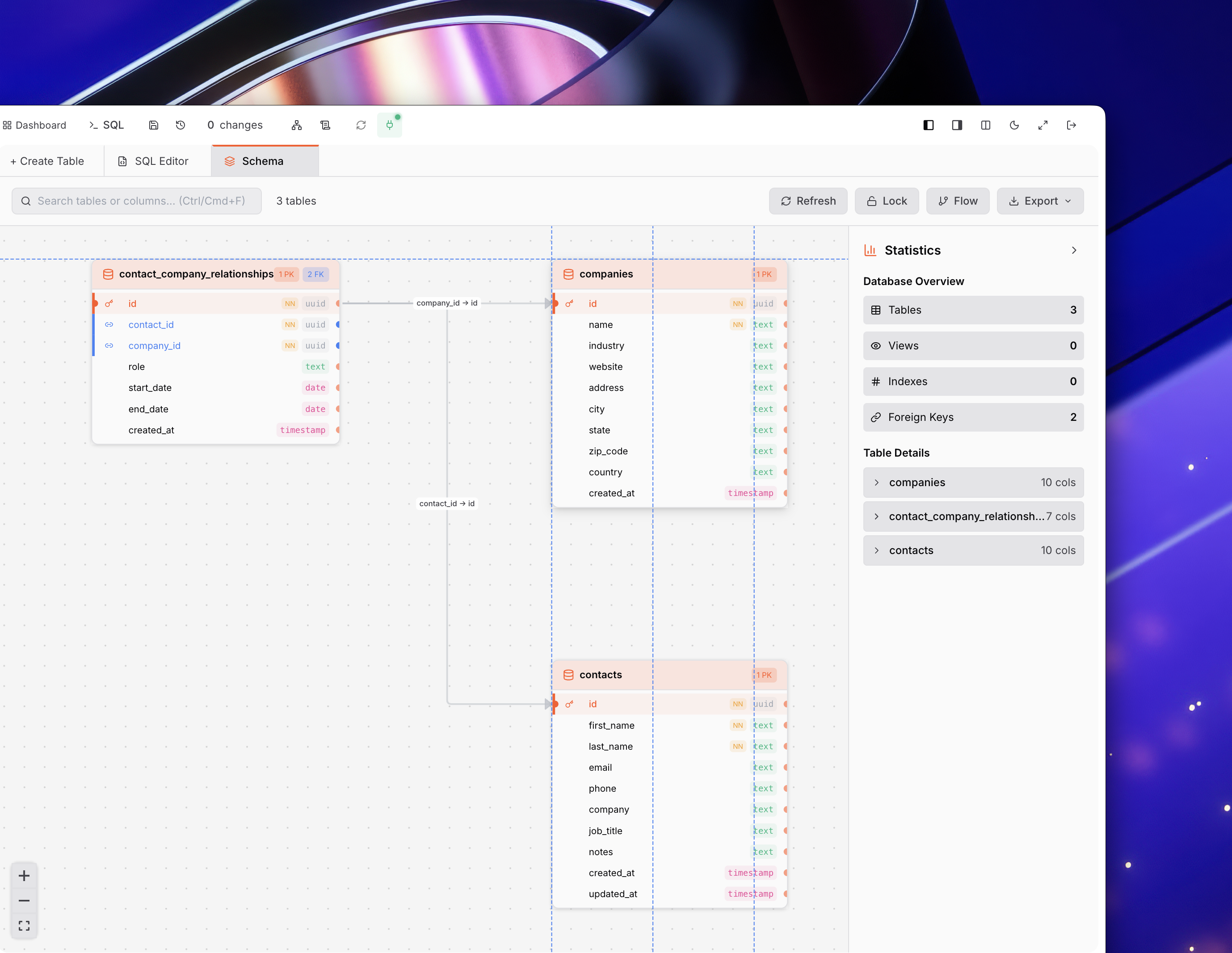Screen dimensions: 1232x953
Task: Click the Flow button
Action: pyautogui.click(x=958, y=201)
